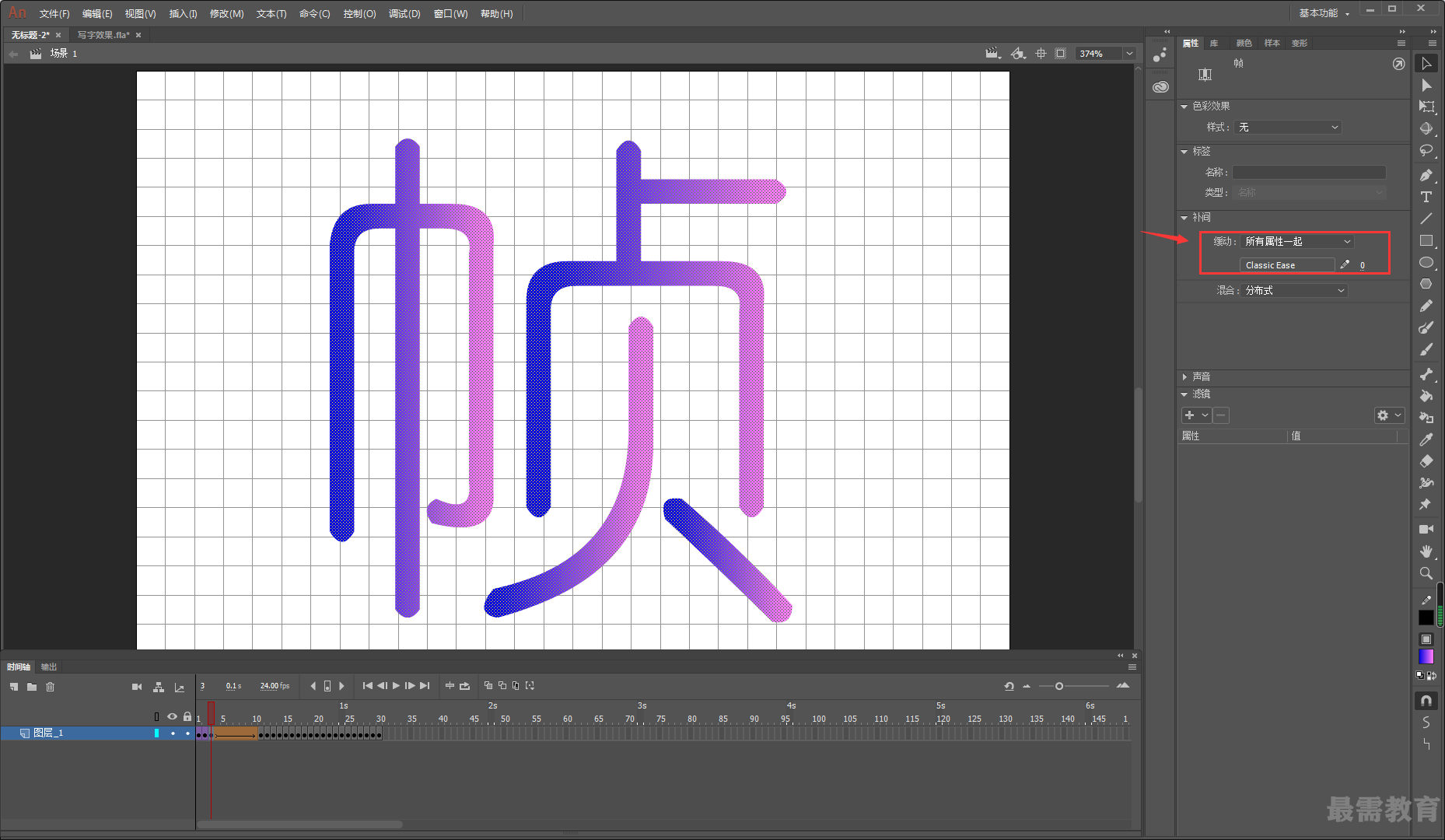Screen dimensions: 1445x840
Task: Select the Subselection tool
Action: pos(1426,86)
